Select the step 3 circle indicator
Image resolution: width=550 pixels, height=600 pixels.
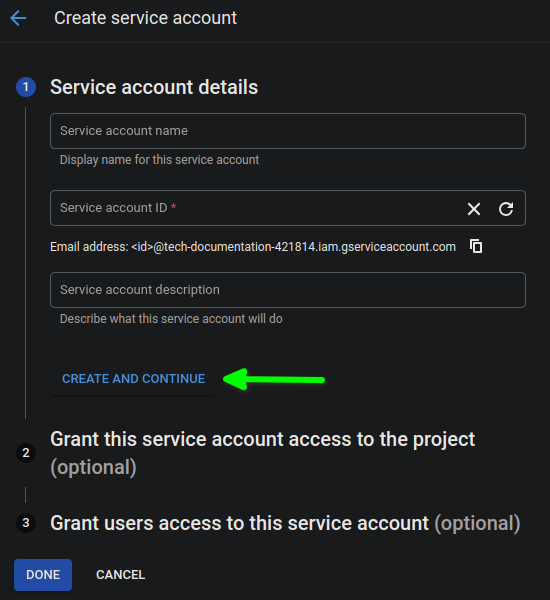point(26,523)
